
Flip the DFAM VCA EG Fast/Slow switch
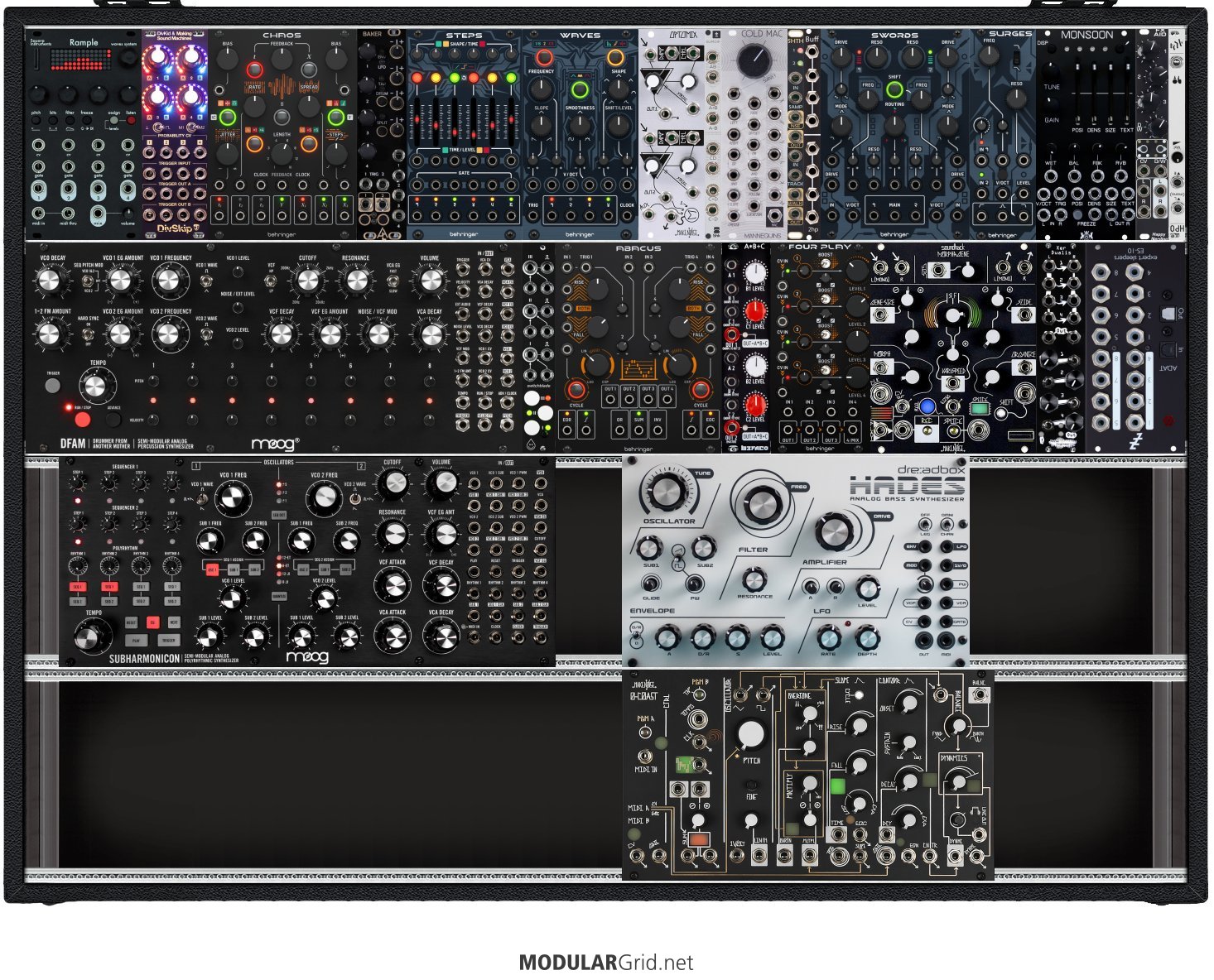[393, 281]
